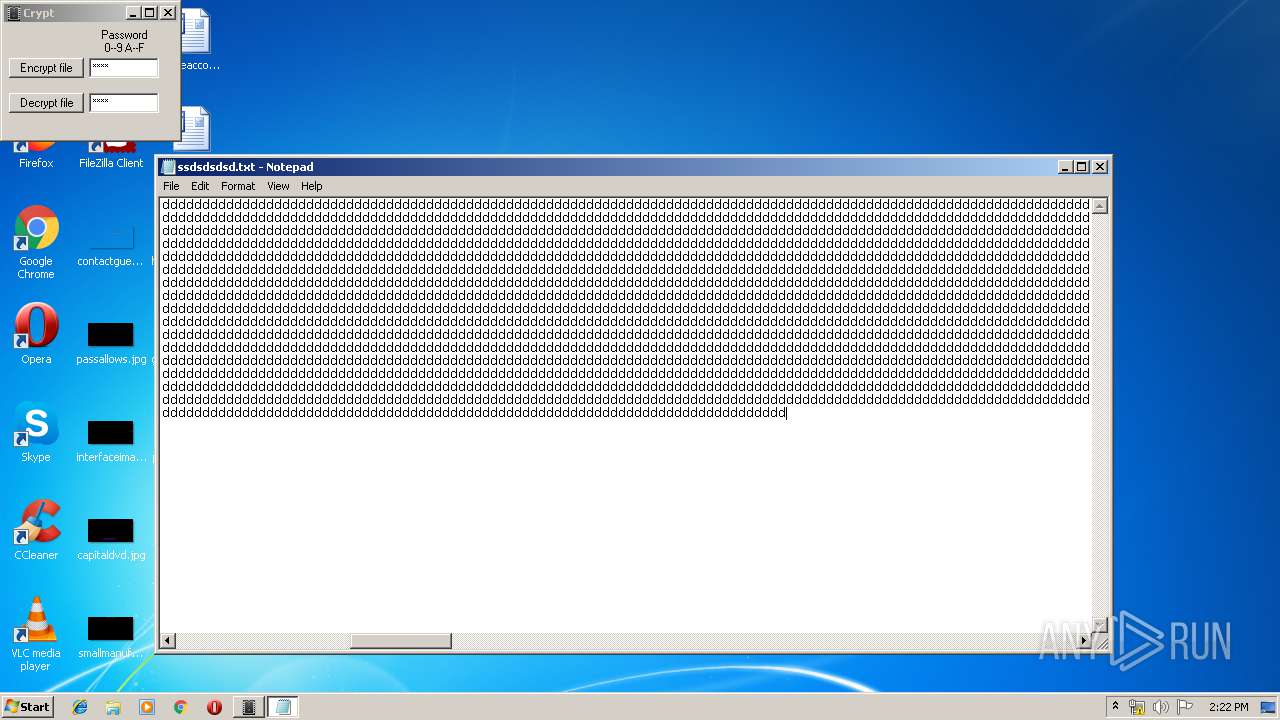1280x720 pixels.
Task: Click the 2:22 PM clock
Action: pos(1228,707)
